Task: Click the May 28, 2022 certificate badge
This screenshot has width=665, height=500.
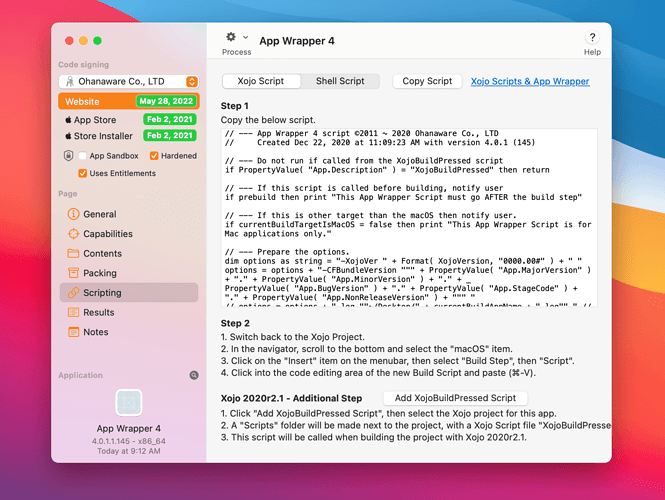Action: (x=166, y=101)
